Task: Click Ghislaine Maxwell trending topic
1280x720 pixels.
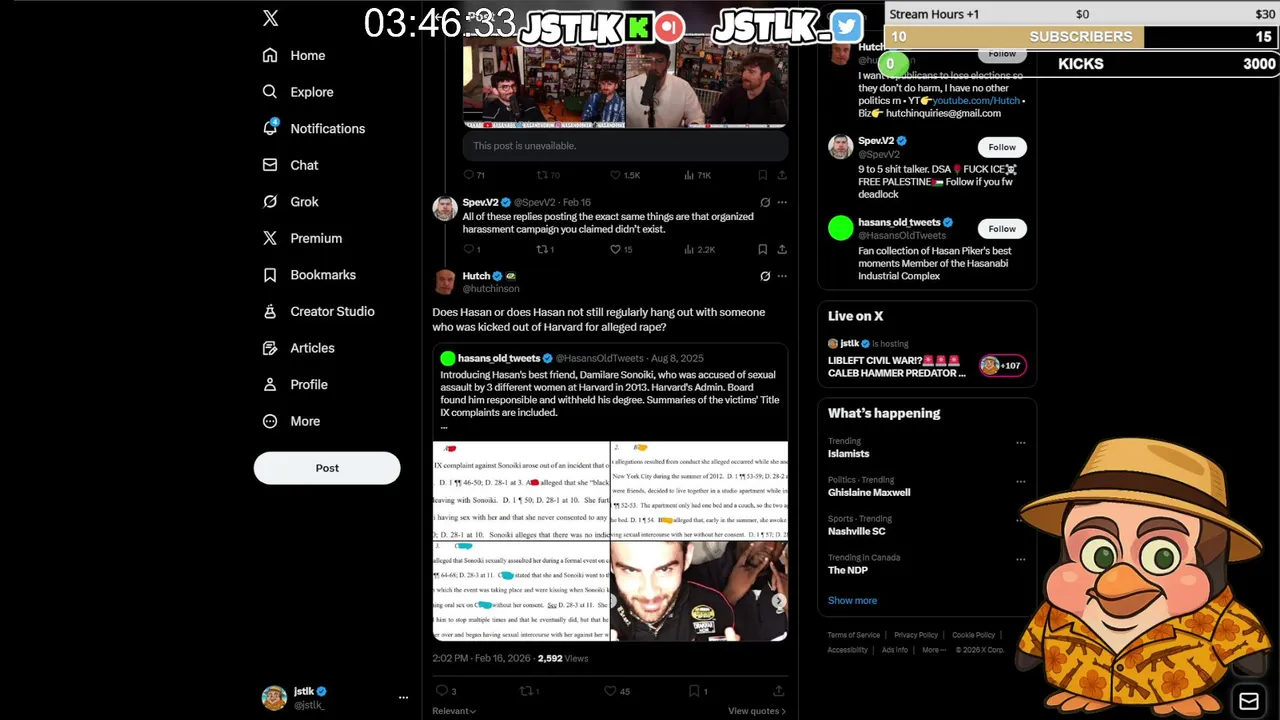Action: (x=869, y=493)
